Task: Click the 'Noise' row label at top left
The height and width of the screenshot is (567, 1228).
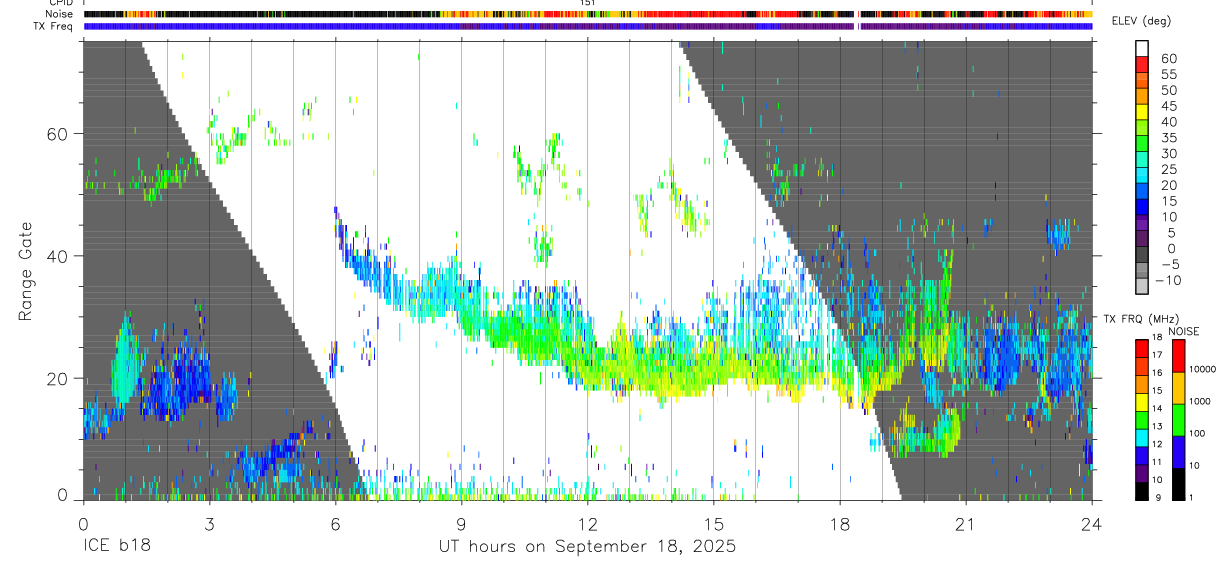Action: point(61,15)
